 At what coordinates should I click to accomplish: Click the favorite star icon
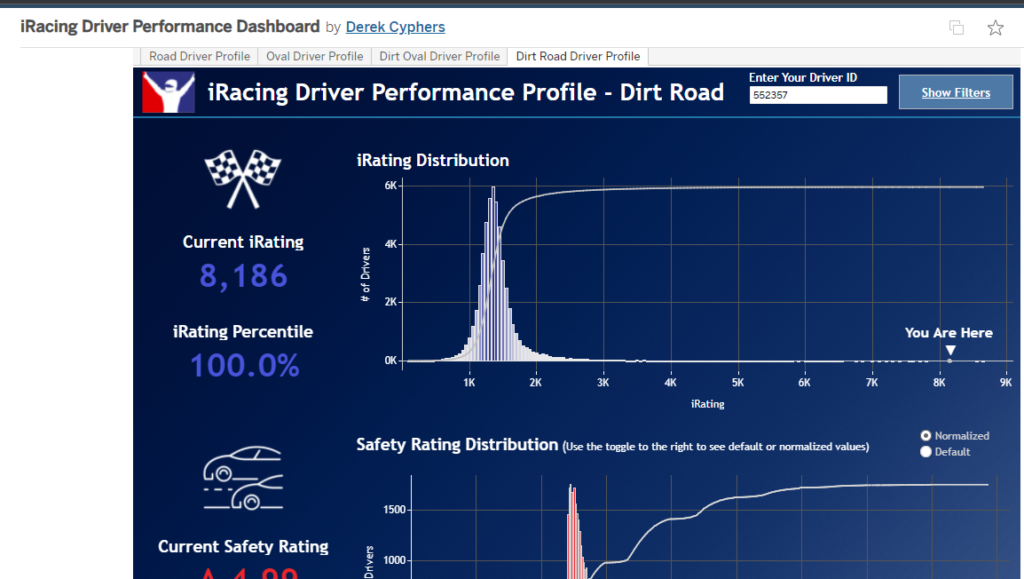click(995, 28)
